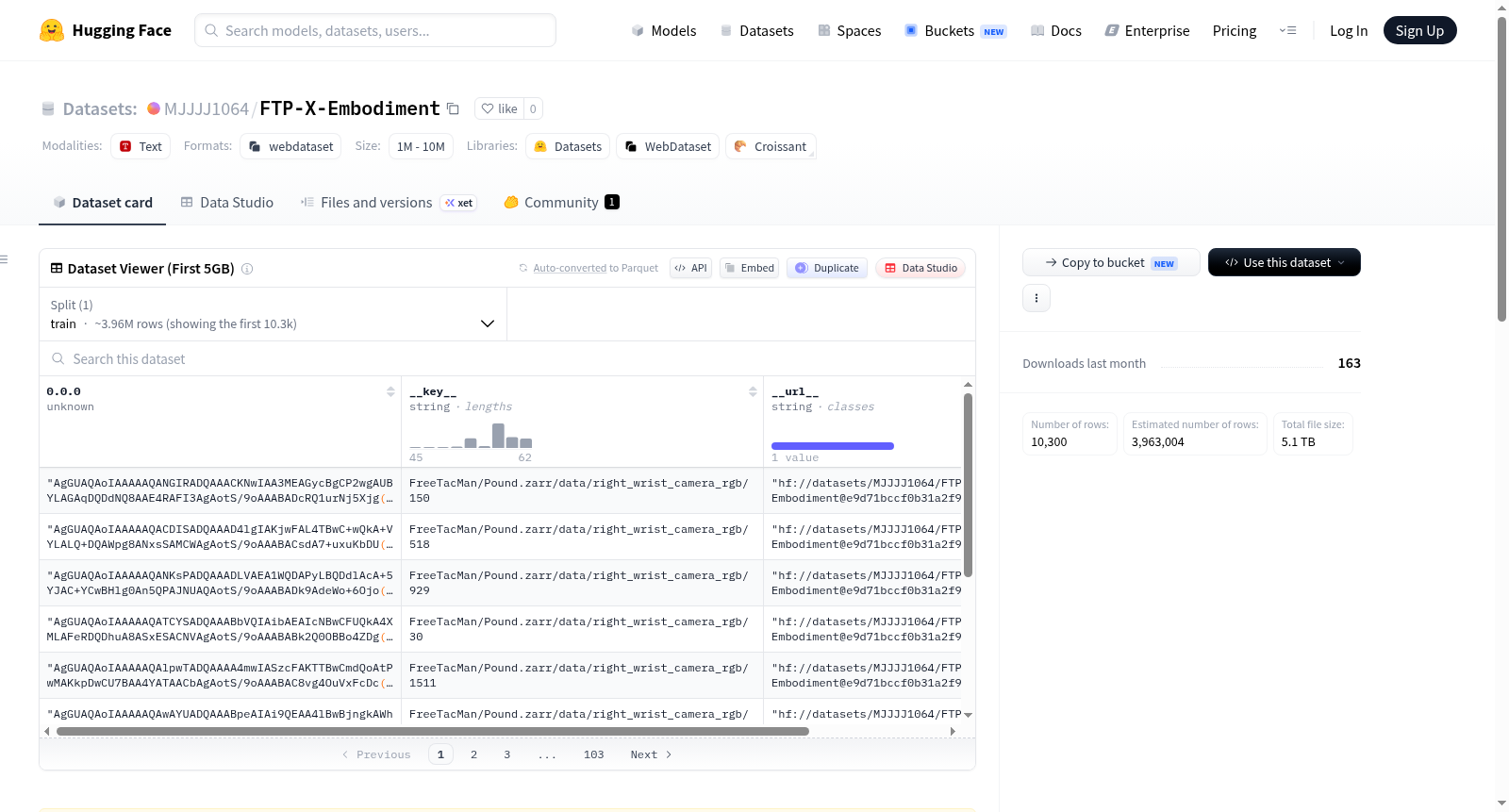Open the Community tab

(561, 202)
